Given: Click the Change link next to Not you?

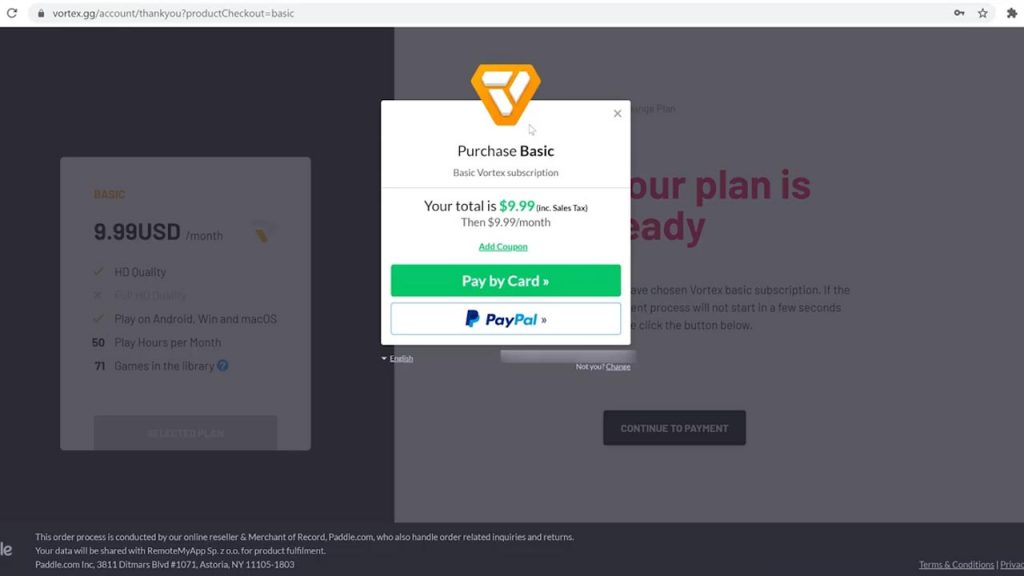Looking at the screenshot, I should (618, 366).
